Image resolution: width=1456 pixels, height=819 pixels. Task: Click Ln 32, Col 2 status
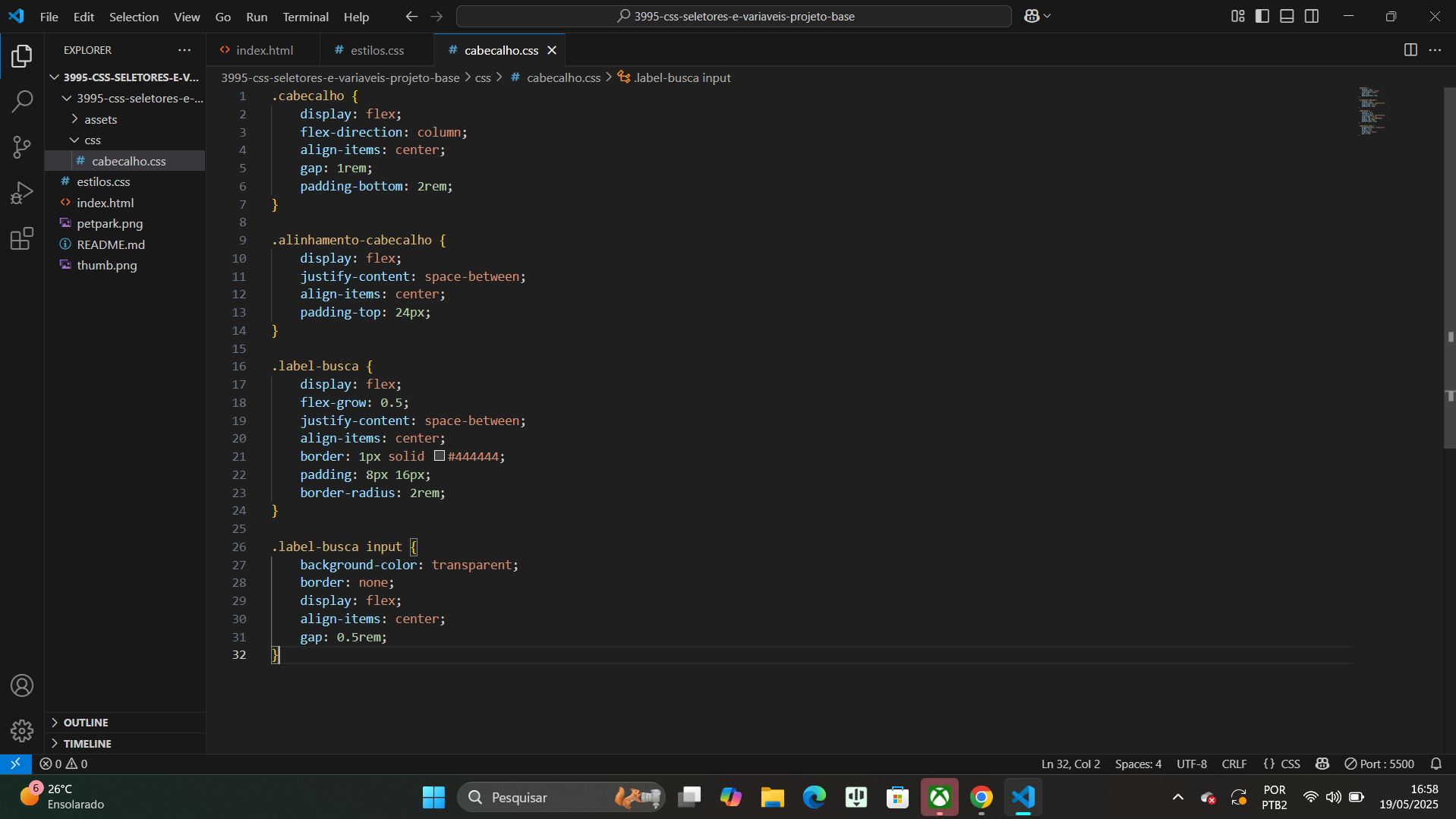[x=1070, y=764]
